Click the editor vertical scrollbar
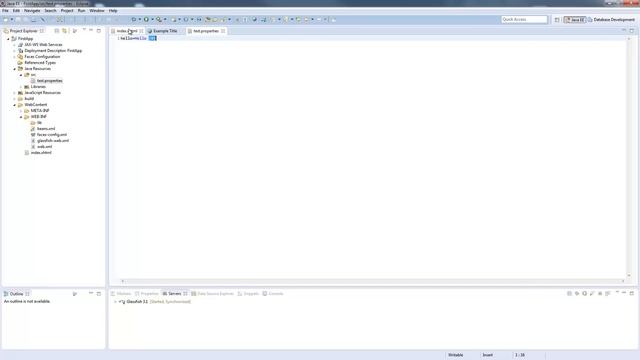640x360 pixels. pos(629,157)
